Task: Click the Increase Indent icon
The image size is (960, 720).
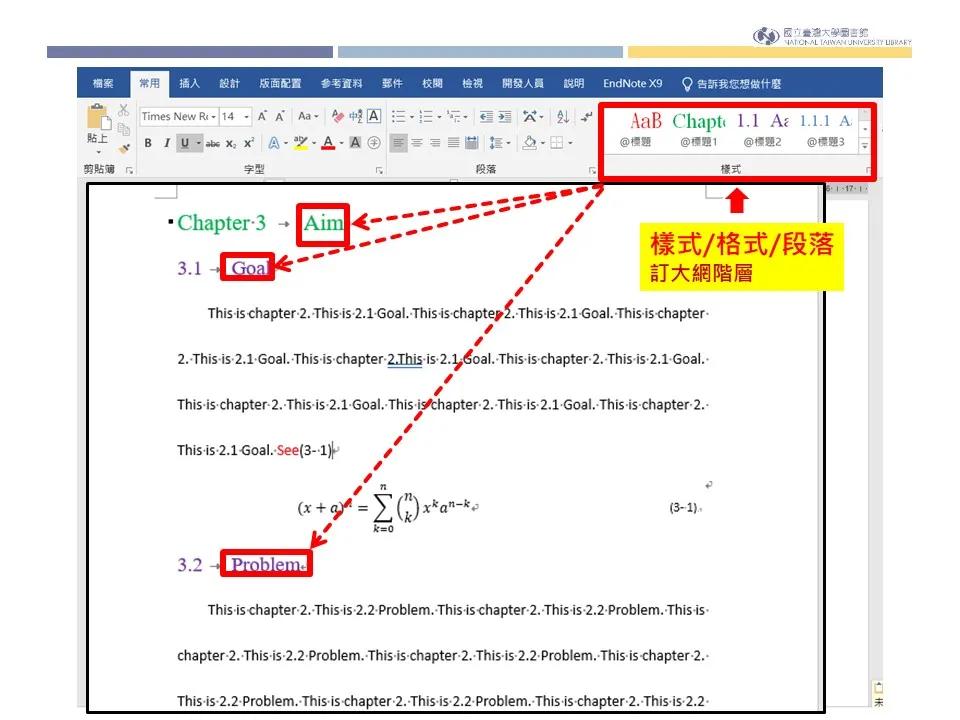Action: tap(504, 116)
